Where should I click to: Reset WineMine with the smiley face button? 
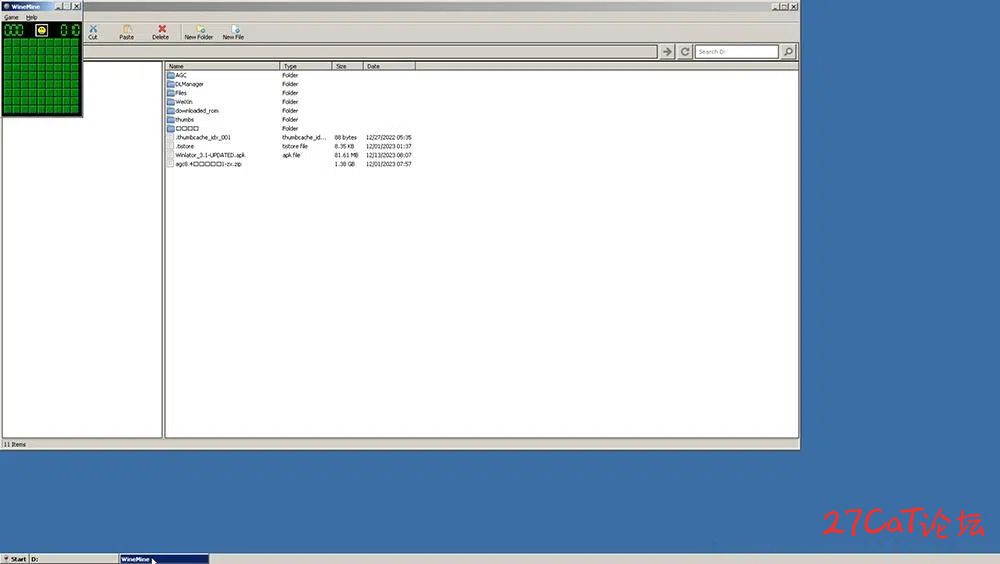click(x=41, y=30)
